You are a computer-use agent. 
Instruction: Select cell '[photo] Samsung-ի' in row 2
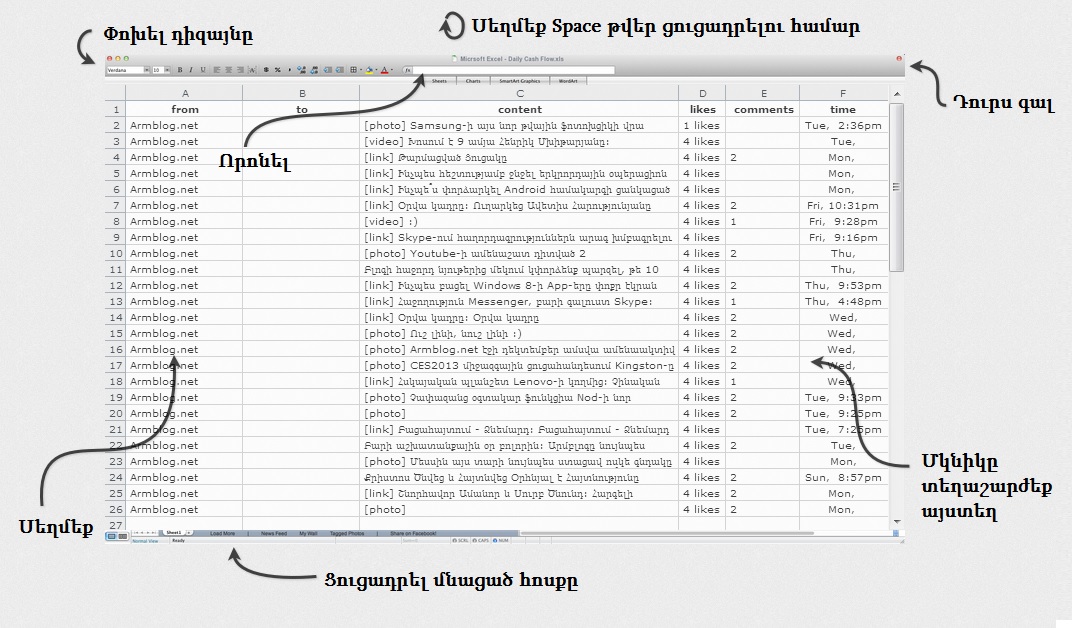pyautogui.click(x=520, y=126)
